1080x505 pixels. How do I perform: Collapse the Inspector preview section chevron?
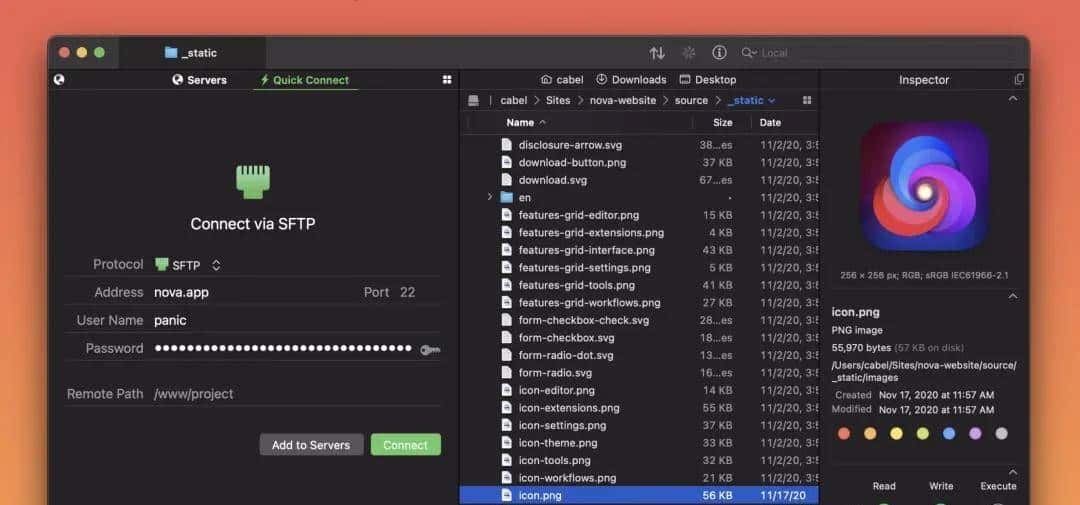pyautogui.click(x=1012, y=99)
